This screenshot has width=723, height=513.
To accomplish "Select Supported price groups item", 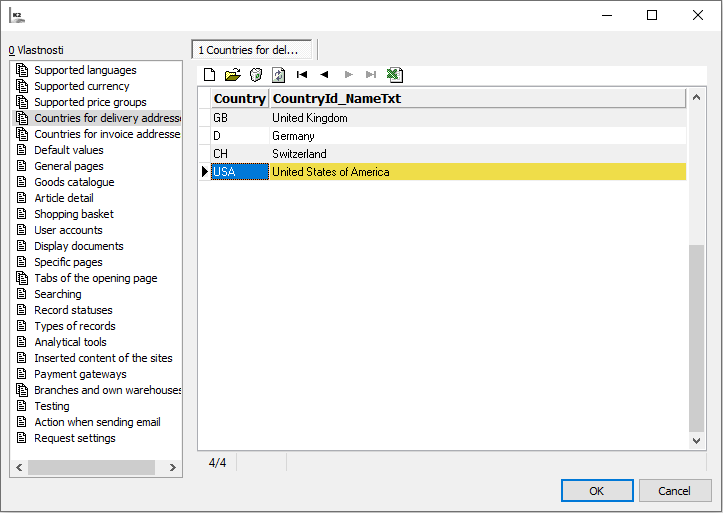I will 90,102.
